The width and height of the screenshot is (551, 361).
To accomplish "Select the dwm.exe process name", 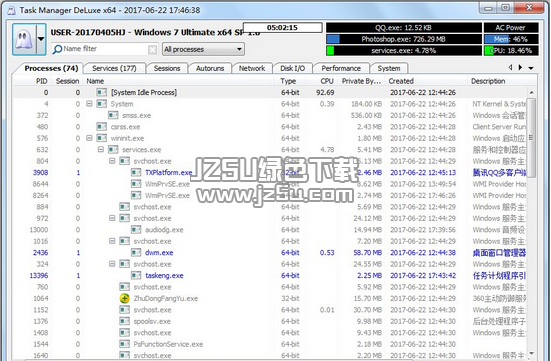I will click(x=159, y=252).
